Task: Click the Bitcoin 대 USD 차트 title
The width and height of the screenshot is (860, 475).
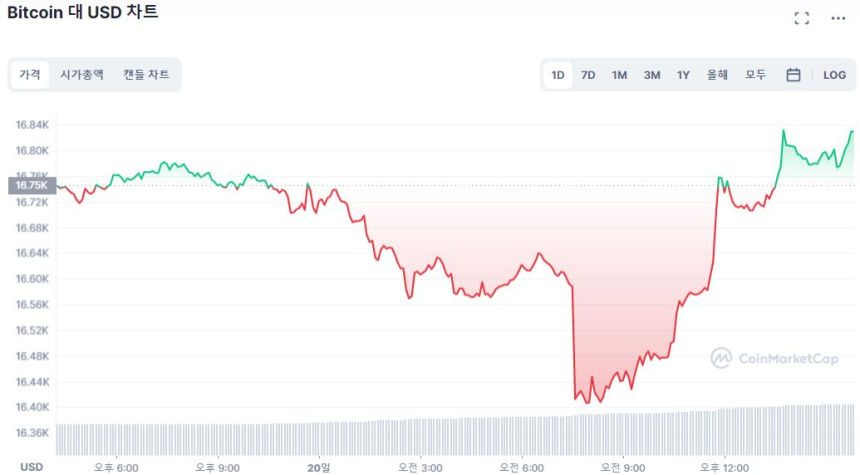Action: pyautogui.click(x=82, y=13)
